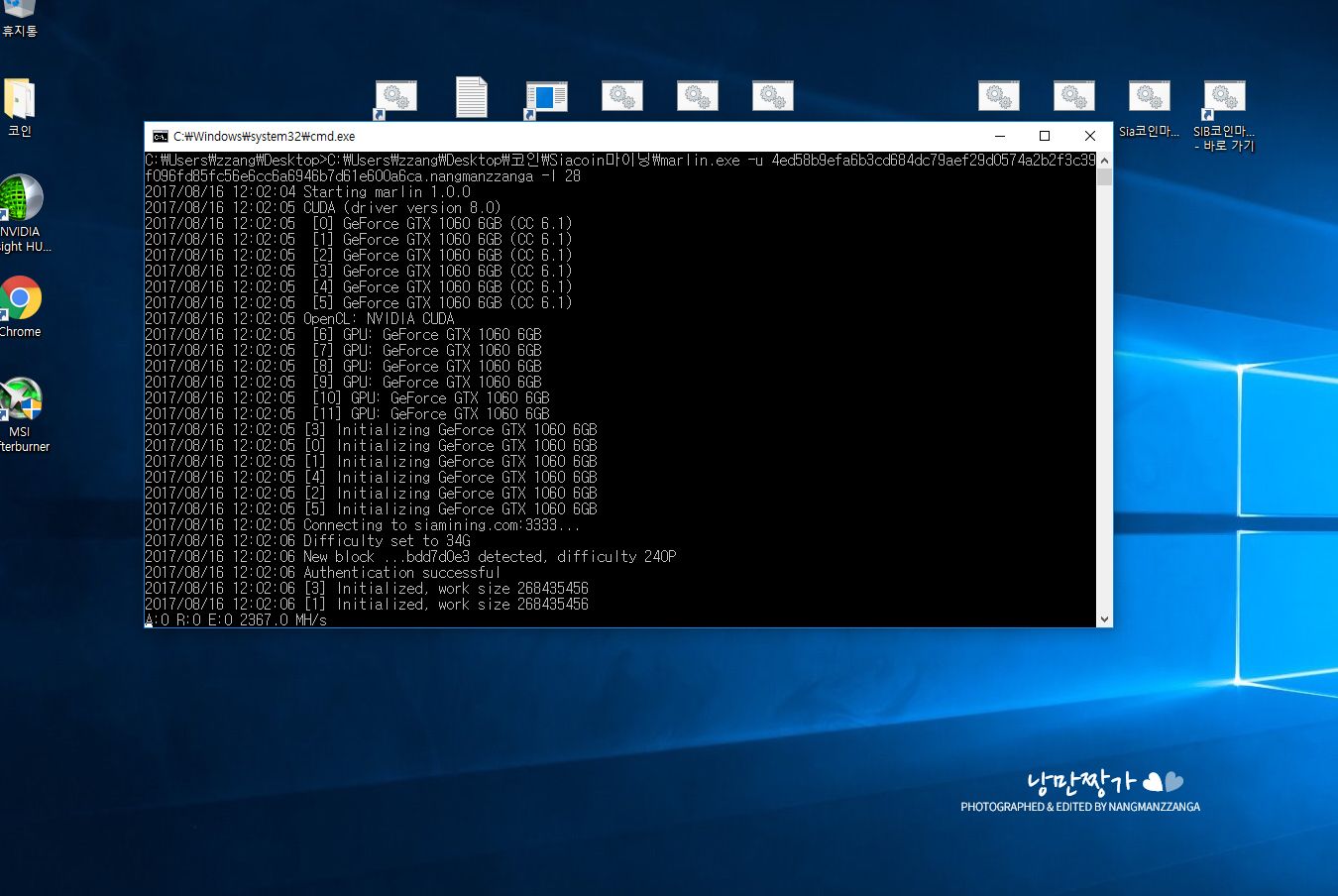
Task: Click the '[8] GPU: GeForce GTX 1060 6GB' line
Action: [343, 367]
